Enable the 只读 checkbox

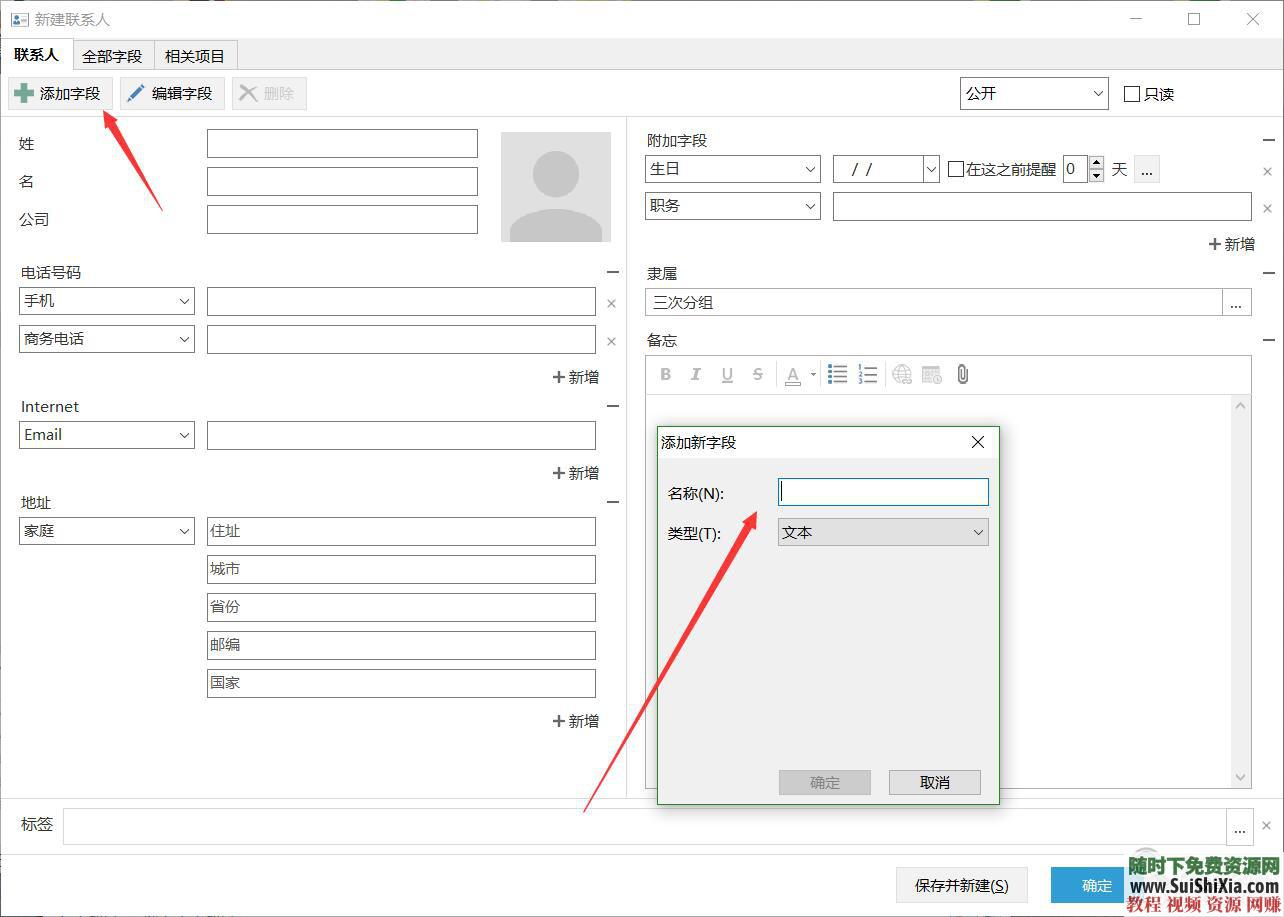click(x=1132, y=94)
